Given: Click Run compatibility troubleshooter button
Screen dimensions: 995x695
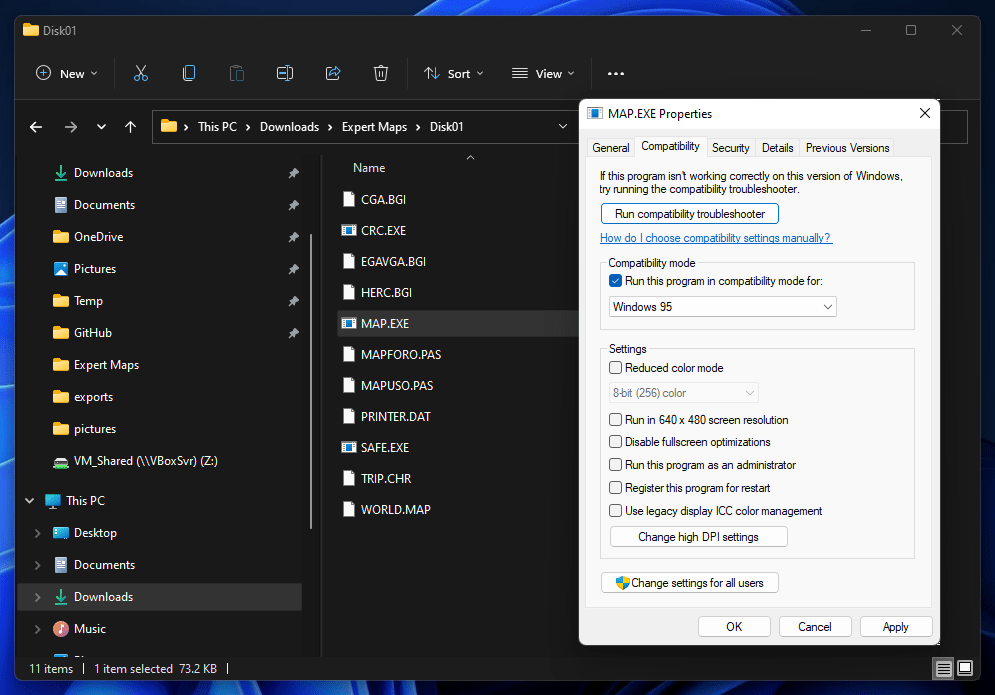Looking at the screenshot, I should click(689, 214).
